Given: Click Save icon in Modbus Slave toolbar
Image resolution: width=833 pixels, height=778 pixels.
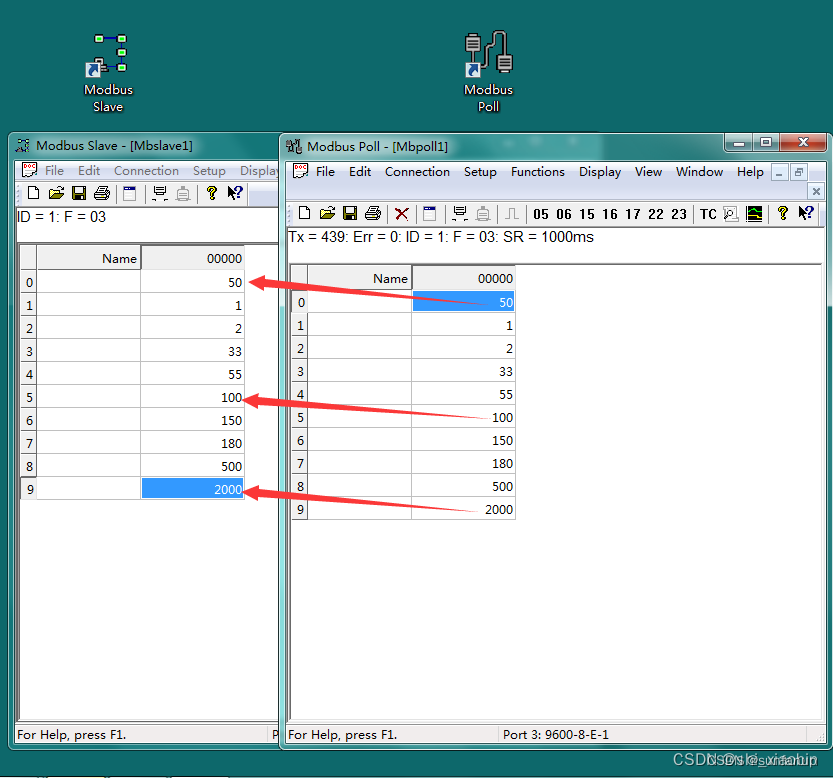Looking at the screenshot, I should click(x=79, y=193).
